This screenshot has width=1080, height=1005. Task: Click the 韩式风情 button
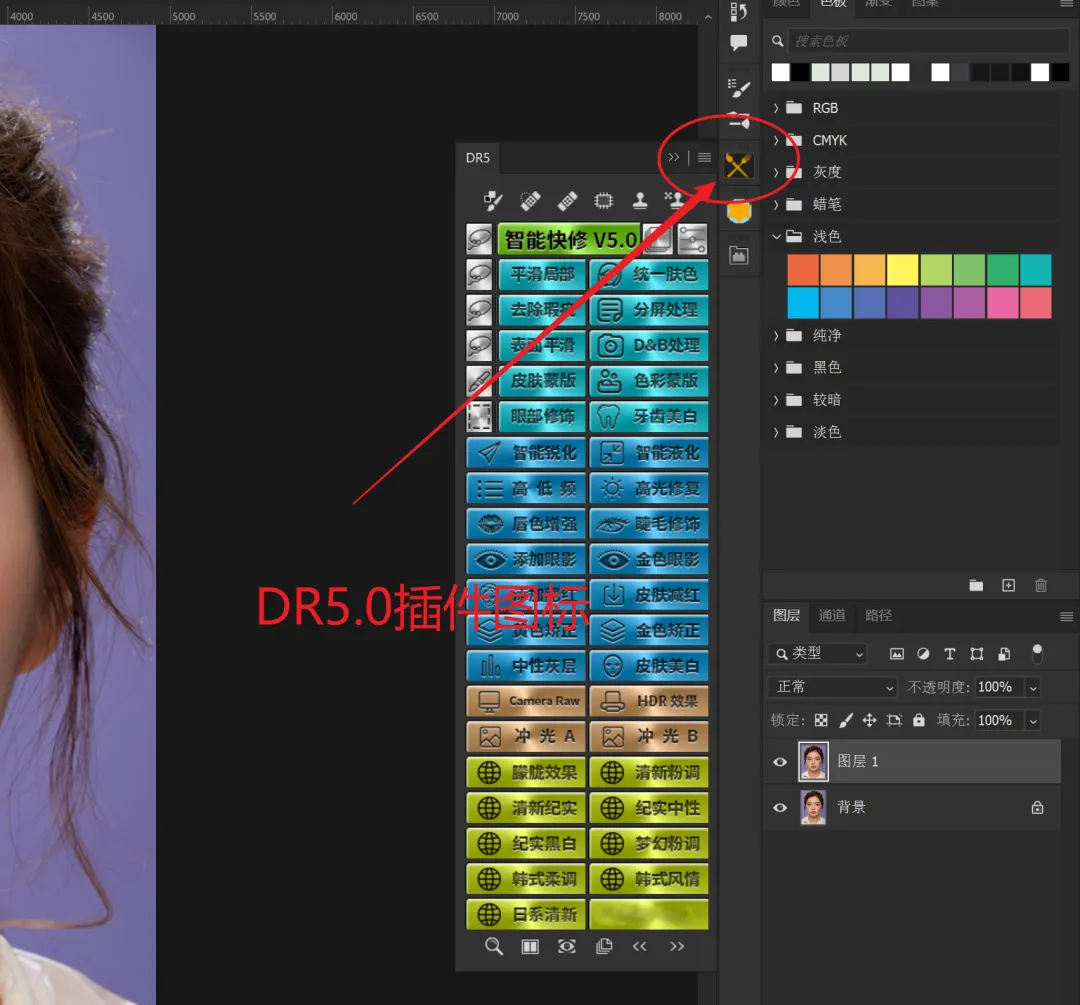649,880
